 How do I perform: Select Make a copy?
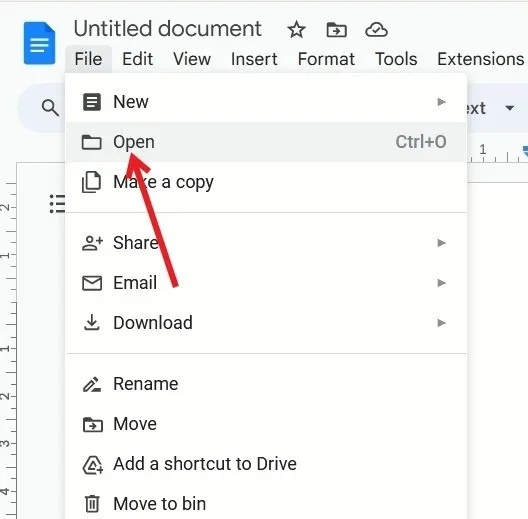pyautogui.click(x=266, y=182)
